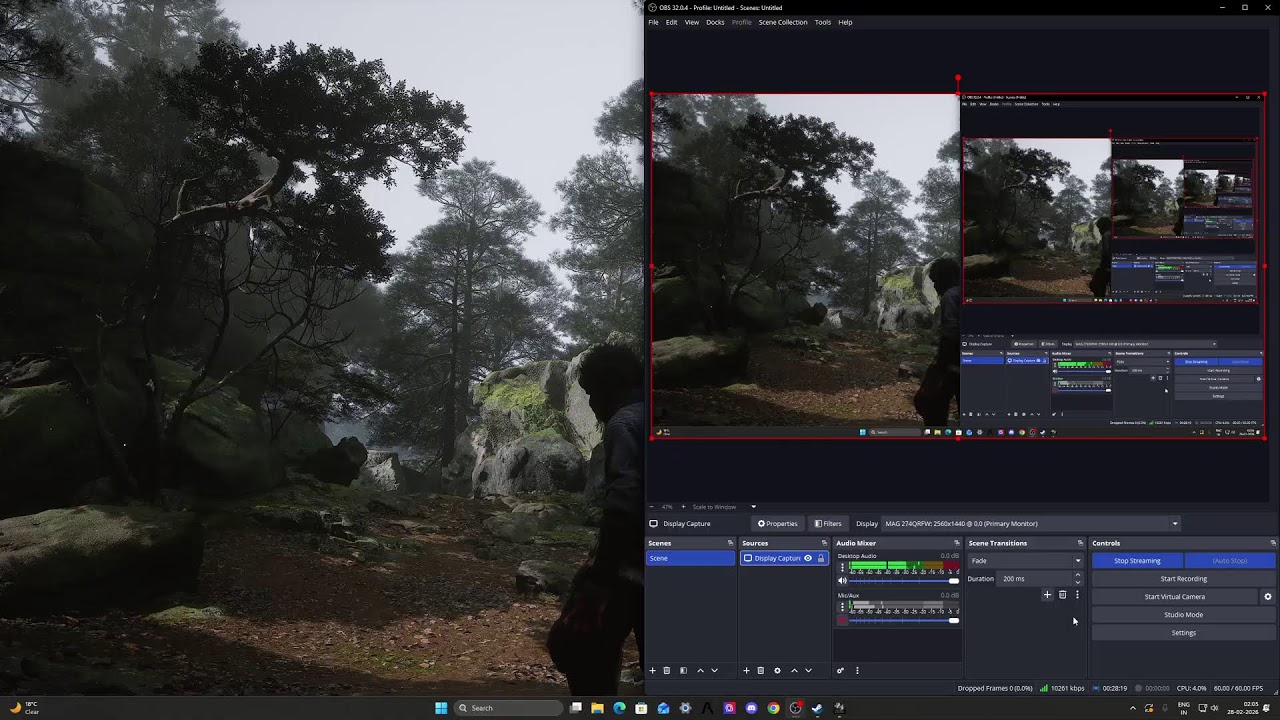Open File Explorer from taskbar
Screen dimensions: 1280x720
(x=597, y=708)
